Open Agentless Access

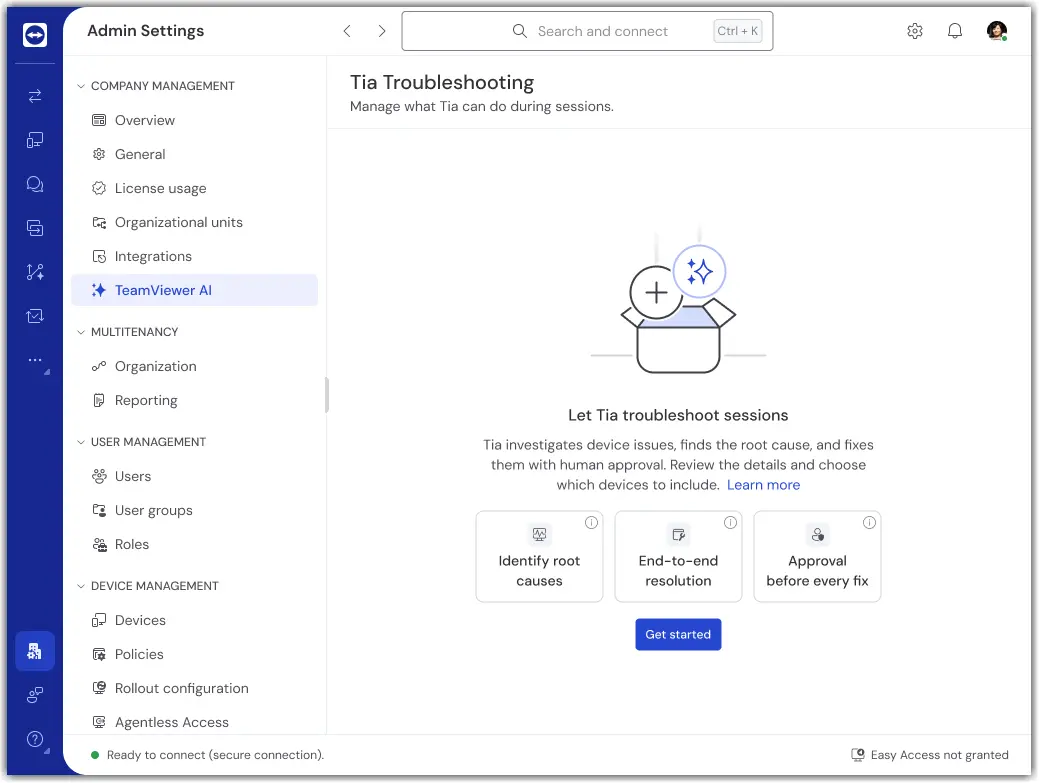pos(194,722)
